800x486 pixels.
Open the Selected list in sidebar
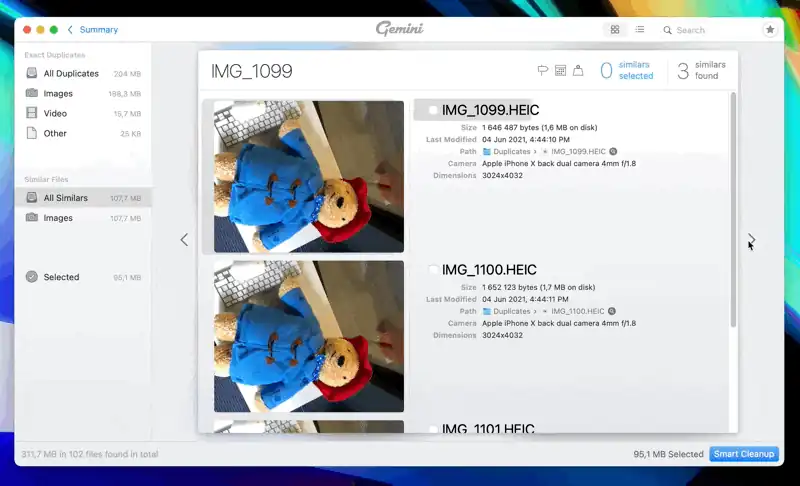click(83, 277)
